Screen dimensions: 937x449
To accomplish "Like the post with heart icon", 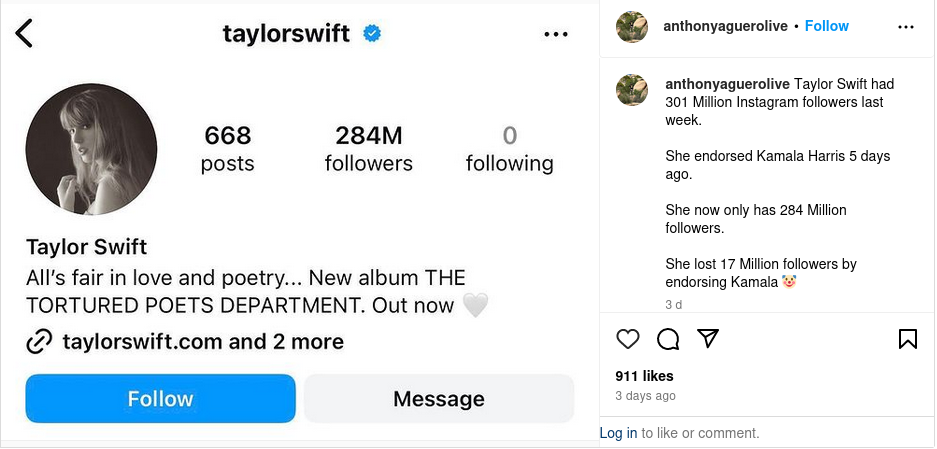I will coord(627,339).
